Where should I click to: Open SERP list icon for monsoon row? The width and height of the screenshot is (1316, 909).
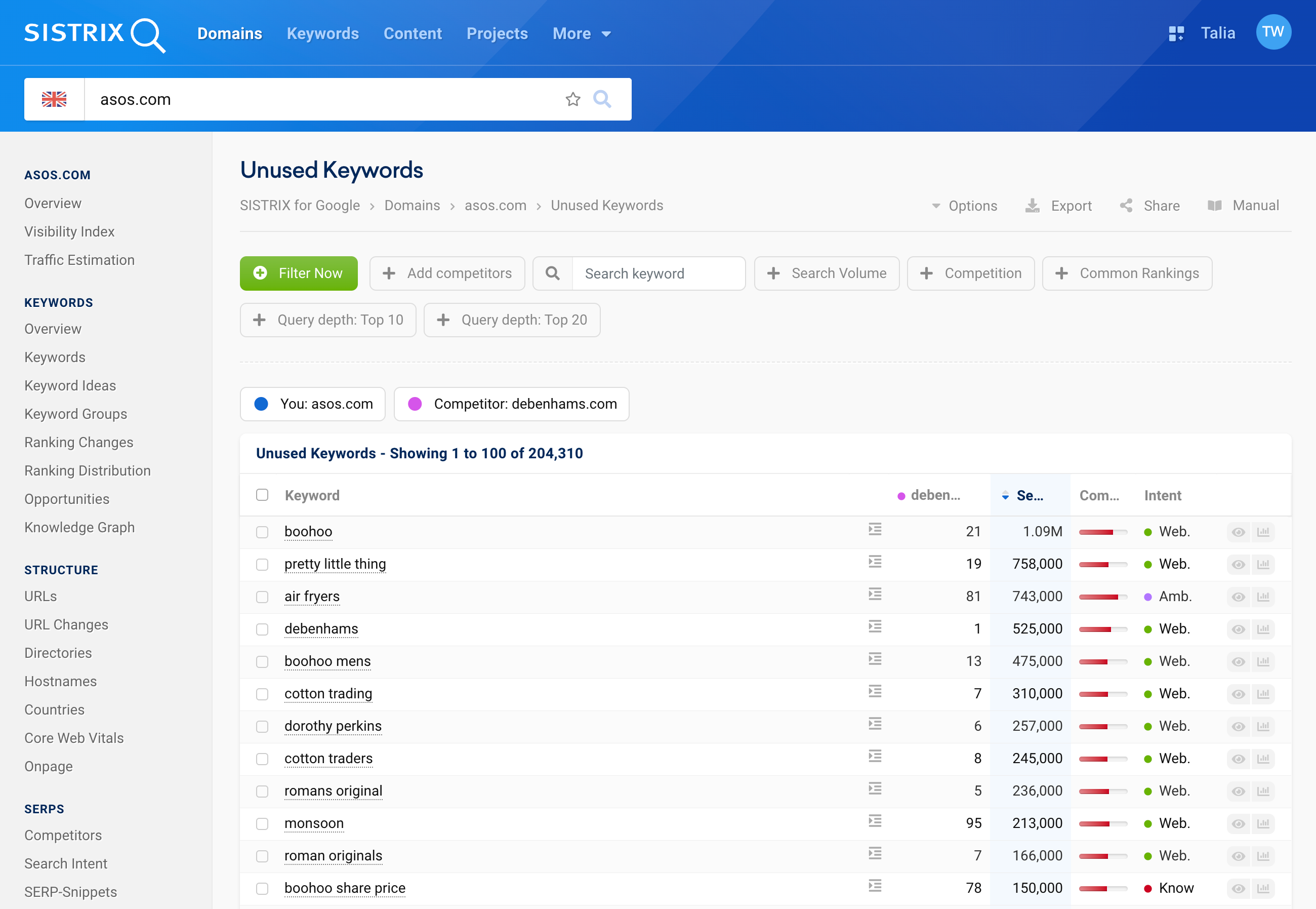point(875,821)
